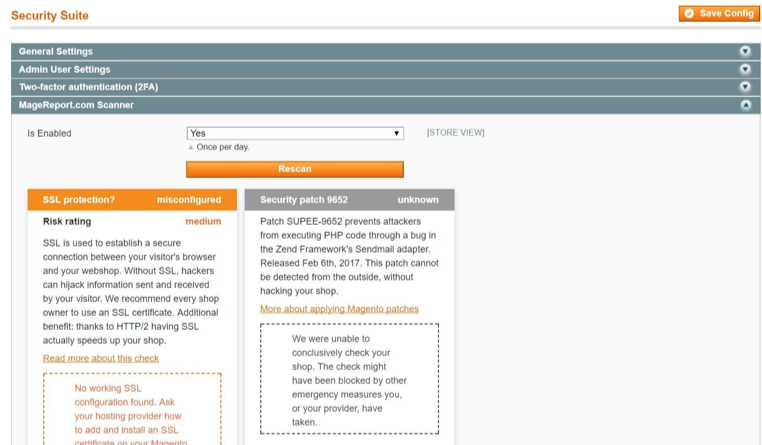
Task: Expand the General Settings section arrow
Action: pyautogui.click(x=745, y=51)
